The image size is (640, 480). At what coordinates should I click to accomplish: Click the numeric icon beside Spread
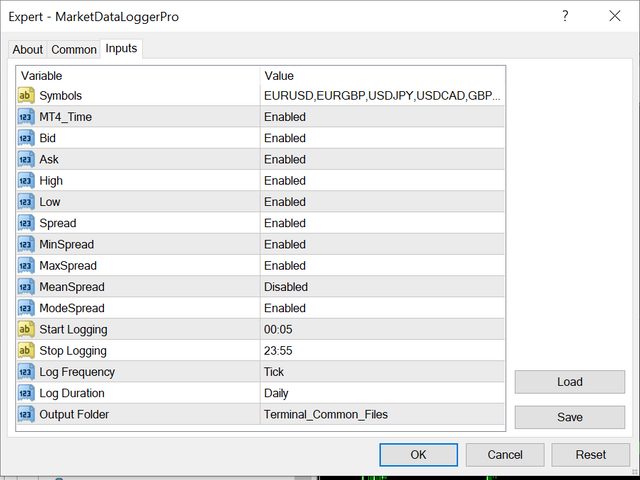[26, 223]
